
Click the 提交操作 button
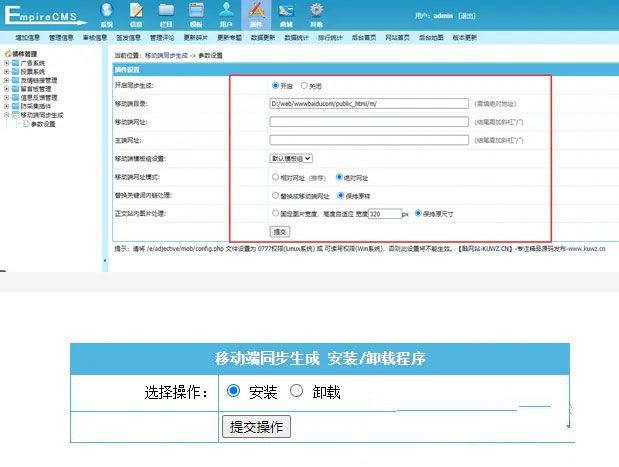tap(256, 426)
